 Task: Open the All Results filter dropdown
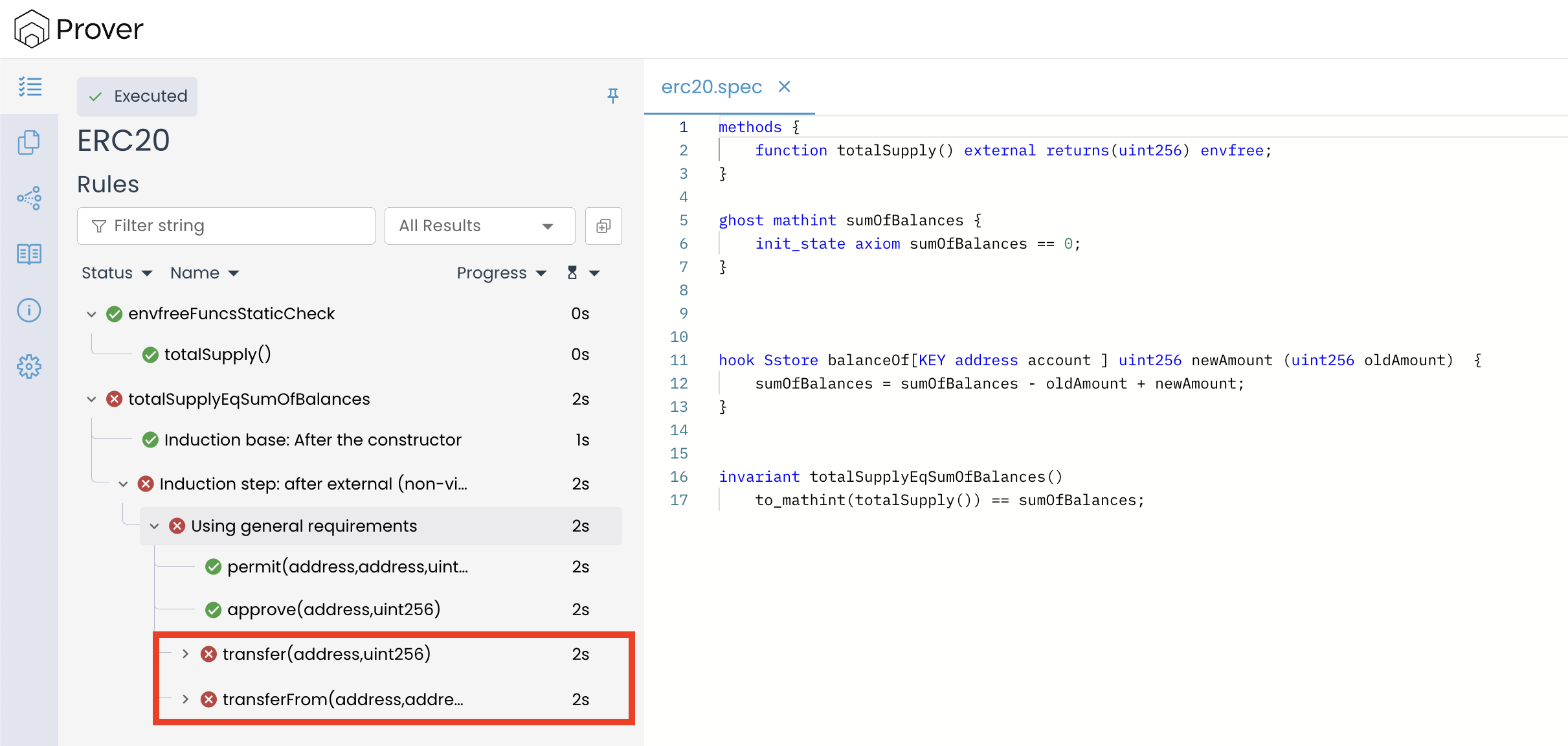(479, 226)
